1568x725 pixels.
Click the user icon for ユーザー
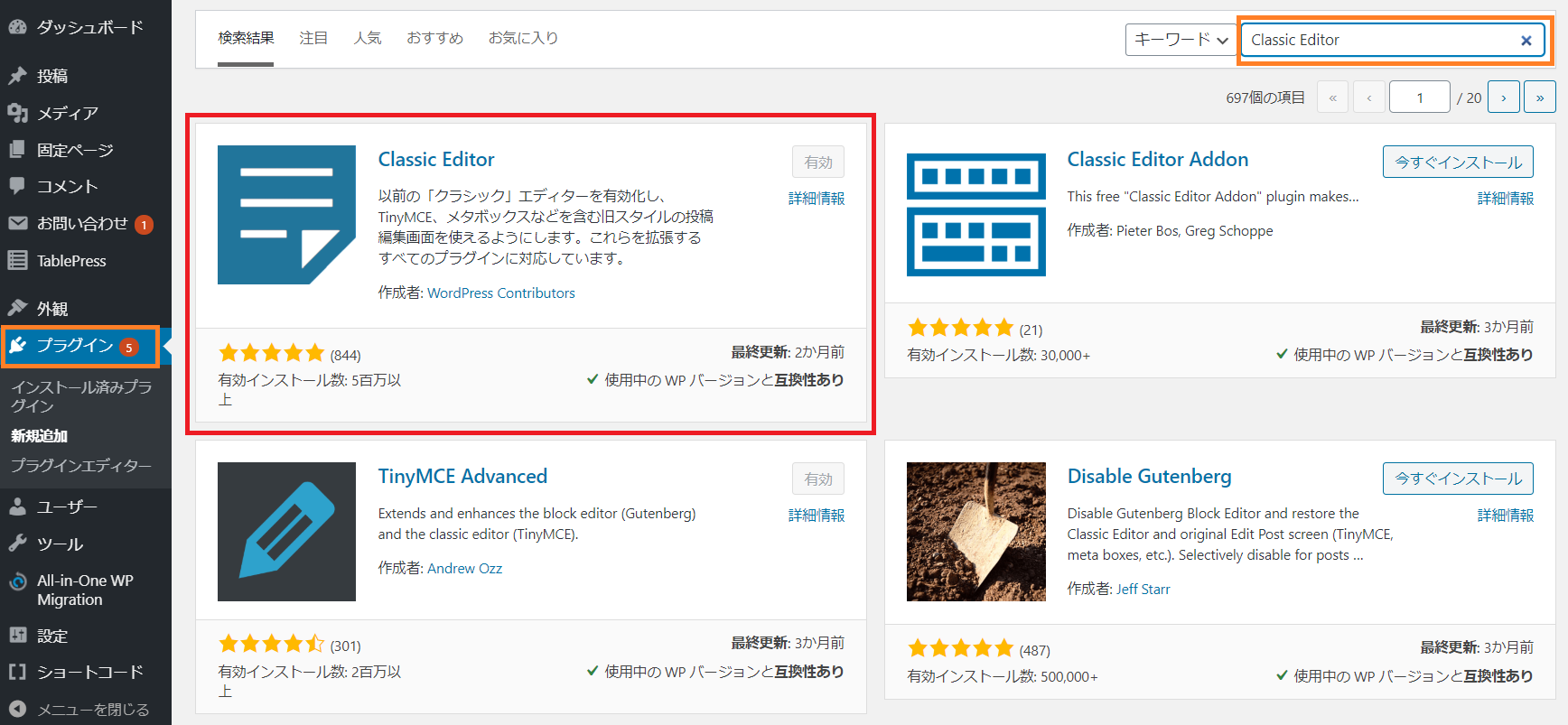coord(17,507)
